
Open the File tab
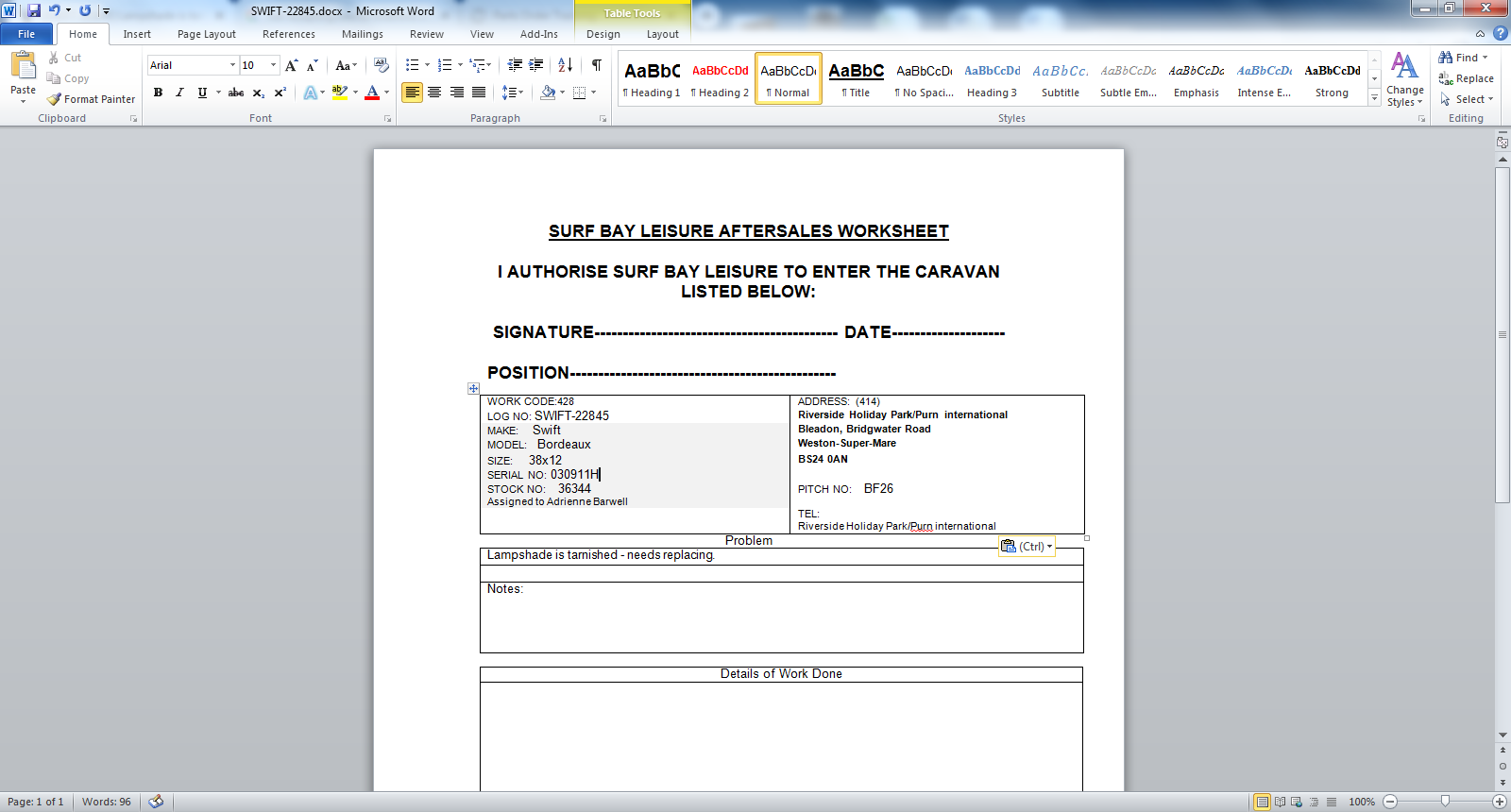26,34
